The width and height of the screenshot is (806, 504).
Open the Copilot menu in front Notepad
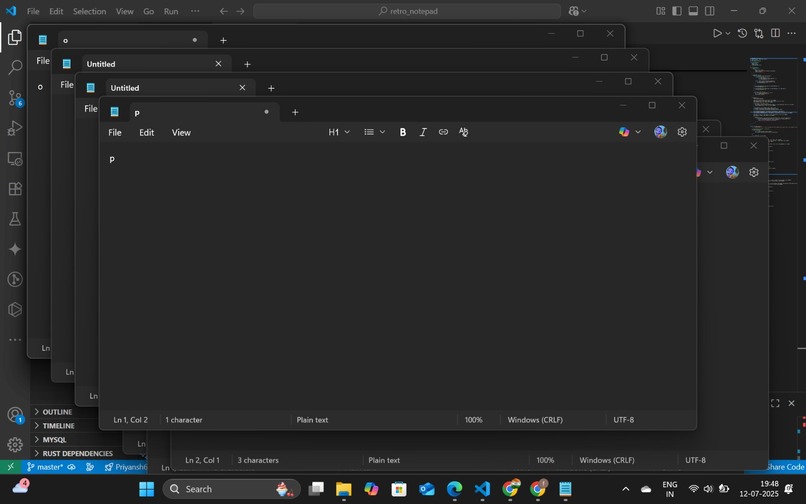coord(630,132)
